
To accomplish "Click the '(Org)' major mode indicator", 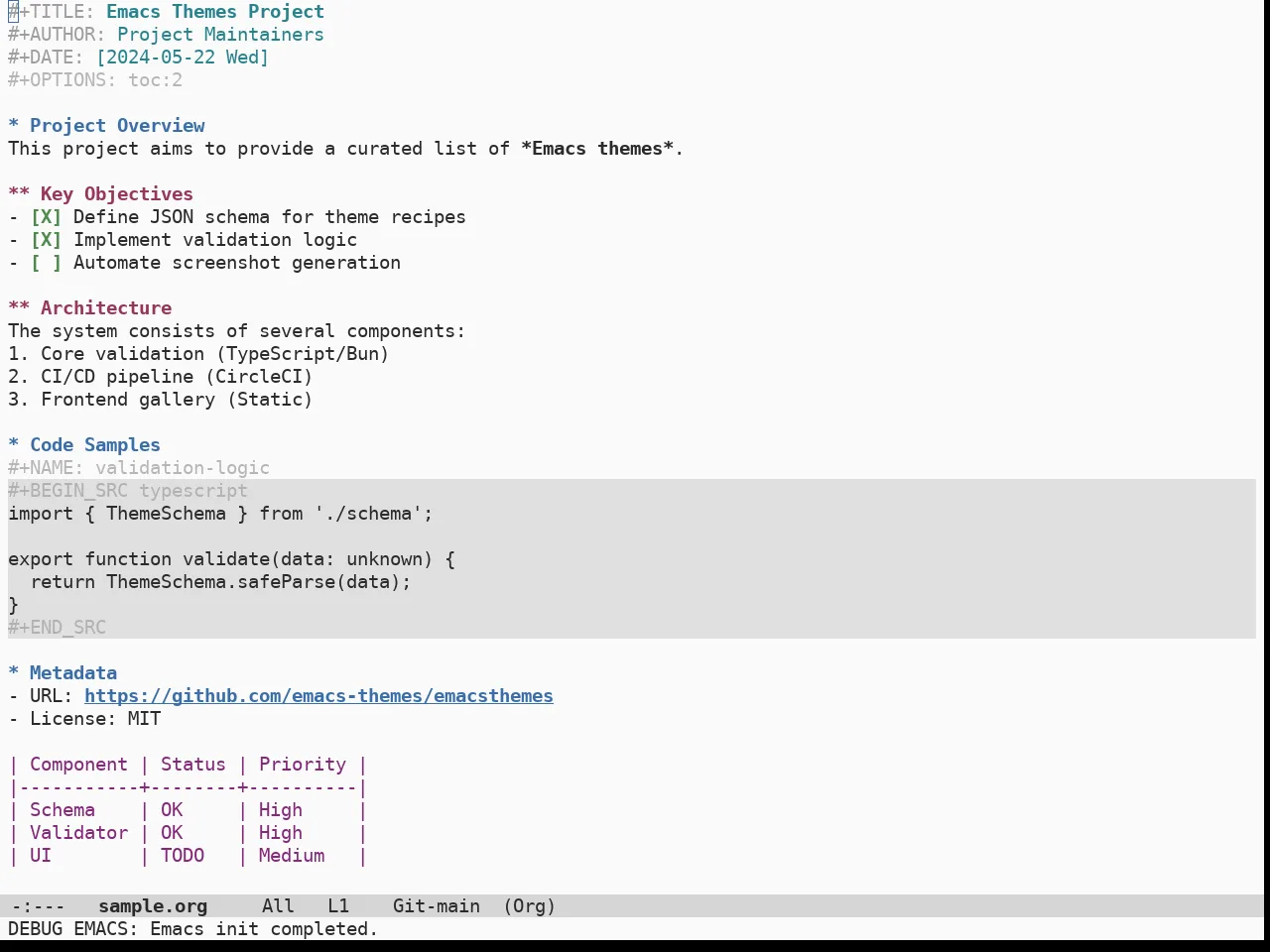I will pyautogui.click(x=530, y=906).
